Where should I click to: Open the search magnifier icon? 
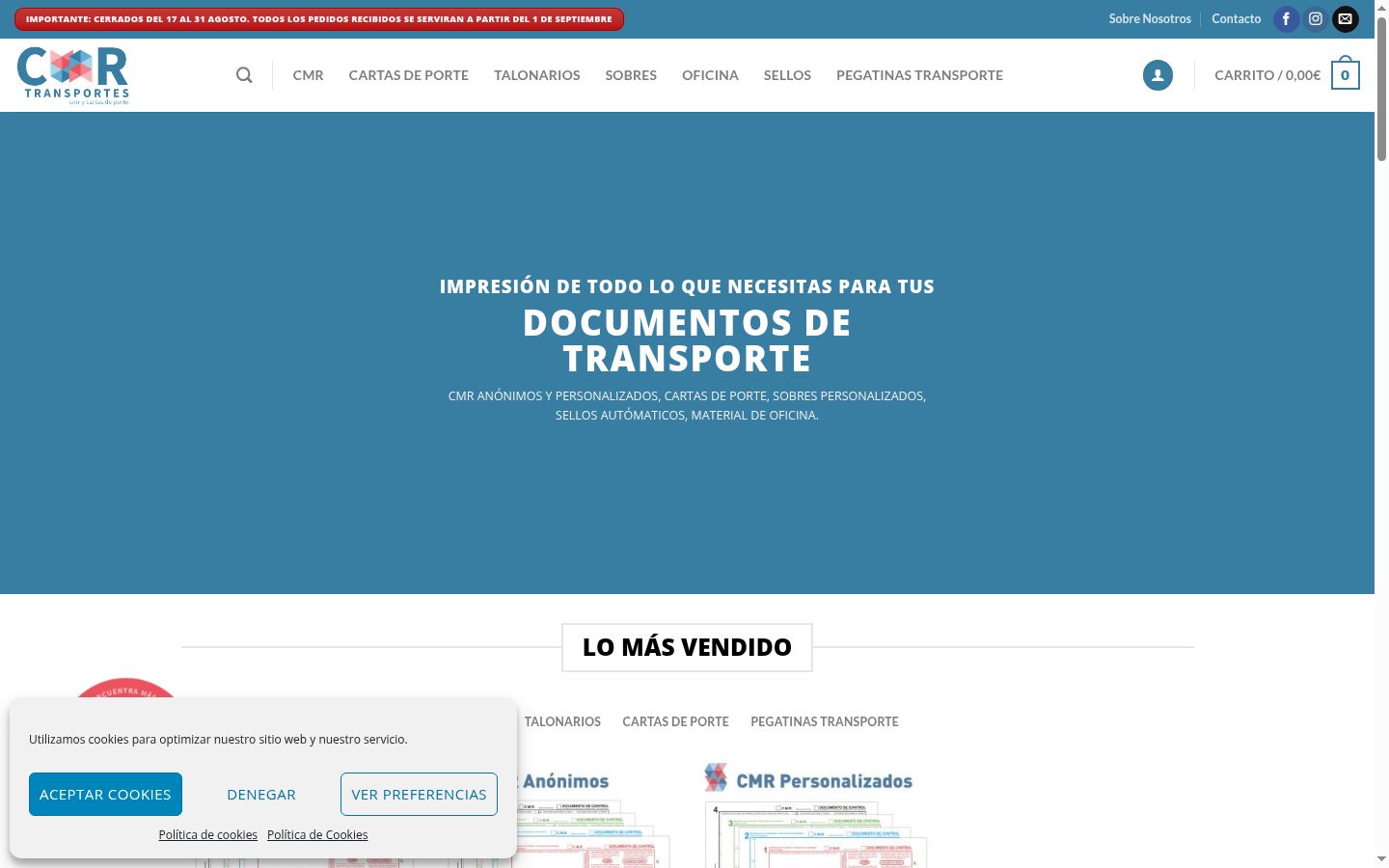click(x=244, y=75)
